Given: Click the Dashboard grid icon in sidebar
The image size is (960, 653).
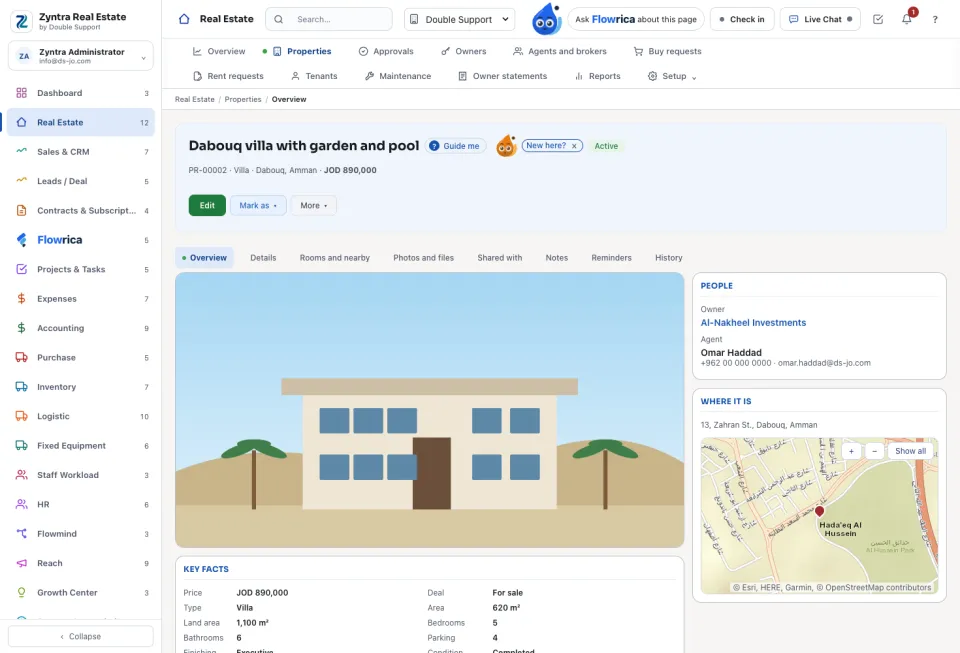Looking at the screenshot, I should [x=21, y=93].
